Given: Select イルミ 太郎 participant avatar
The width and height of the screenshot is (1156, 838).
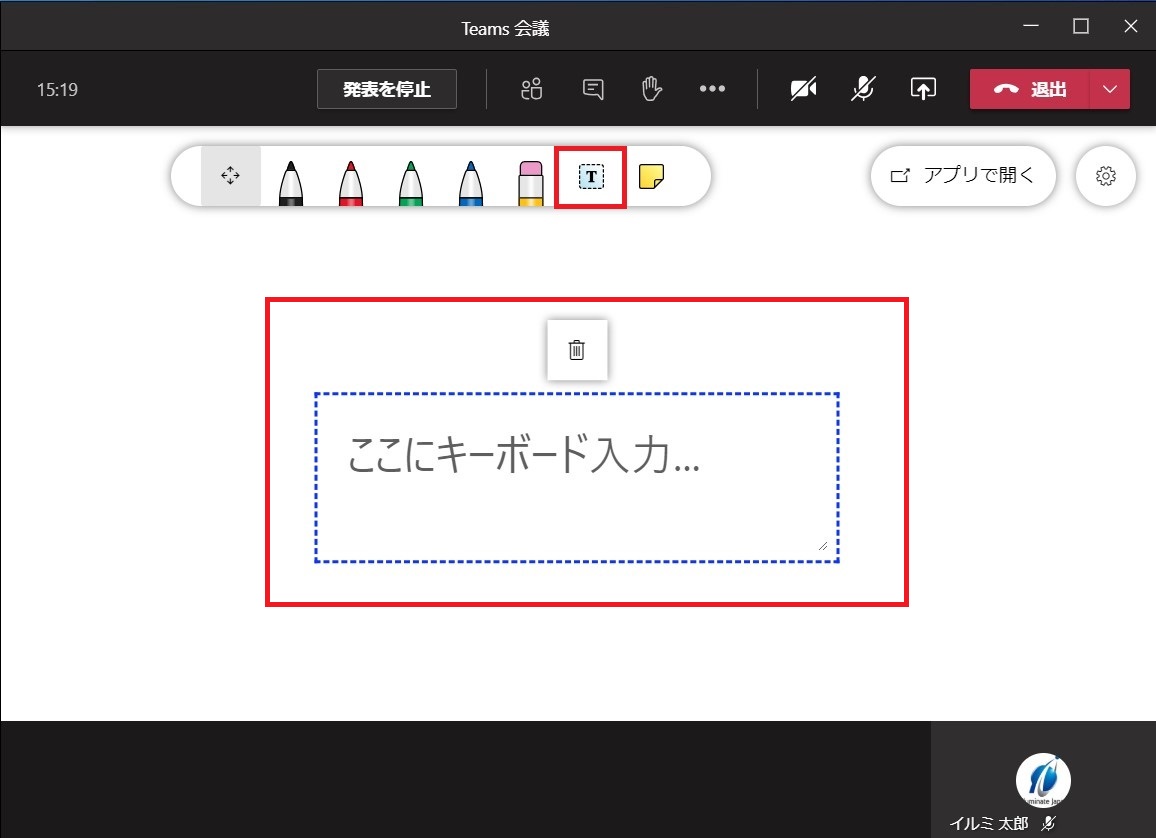Looking at the screenshot, I should pos(1043,781).
